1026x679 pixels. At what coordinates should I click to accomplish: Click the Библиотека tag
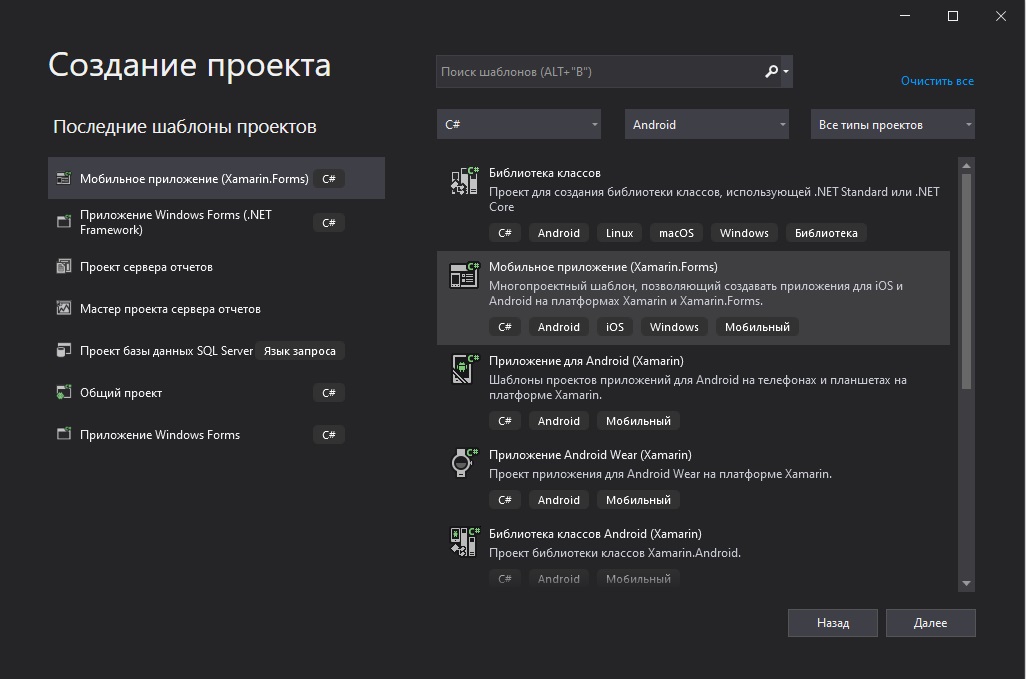coord(826,233)
